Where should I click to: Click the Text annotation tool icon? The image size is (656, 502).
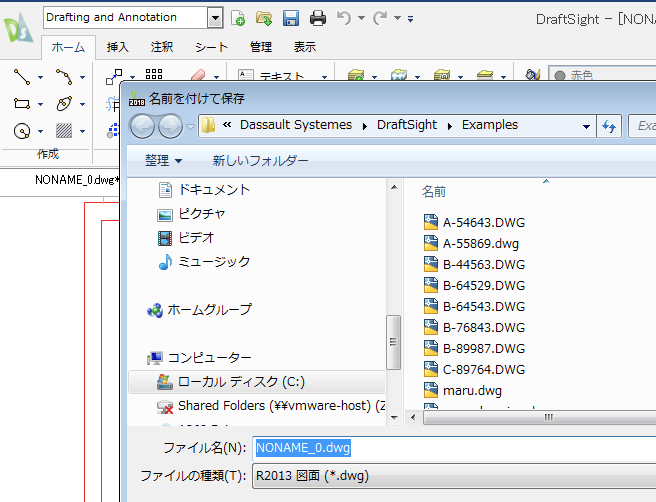point(246,75)
